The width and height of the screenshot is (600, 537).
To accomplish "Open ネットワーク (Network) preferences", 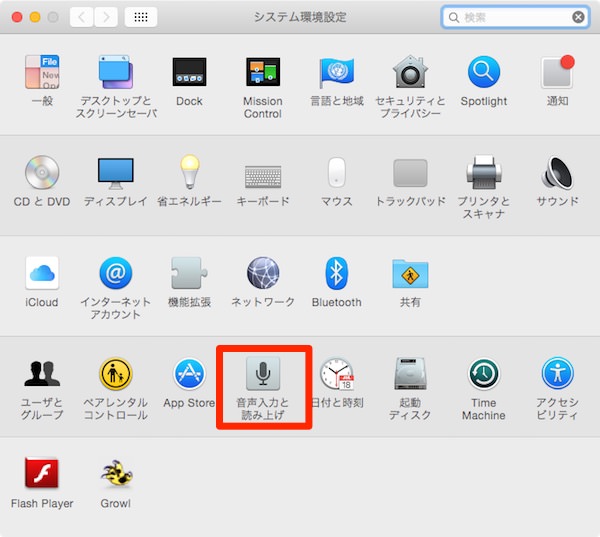I will (263, 273).
